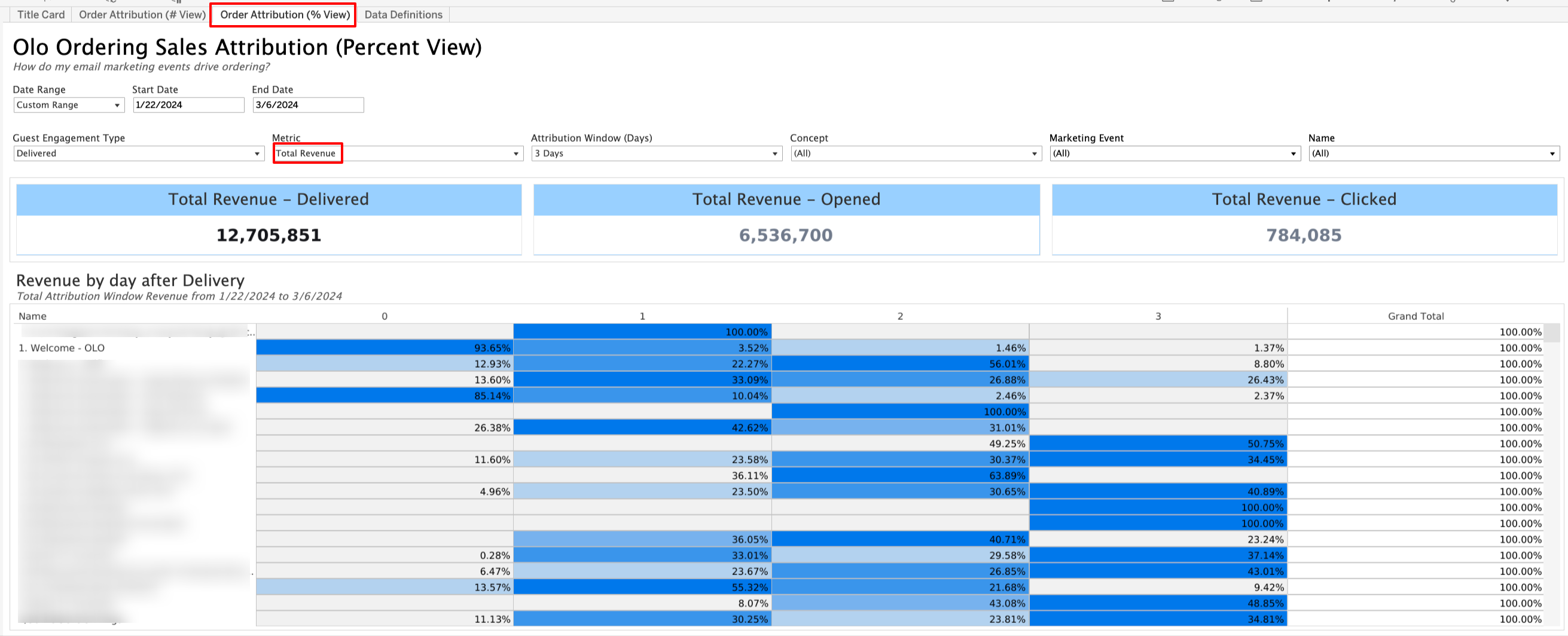
Task: Click the 85.14% cell
Action: click(385, 396)
